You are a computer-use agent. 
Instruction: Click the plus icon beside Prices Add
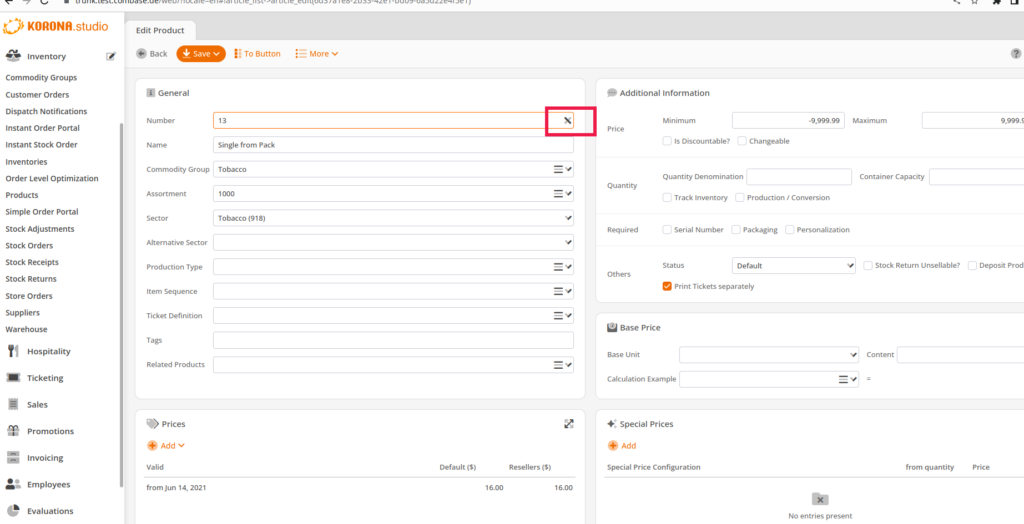[x=152, y=445]
